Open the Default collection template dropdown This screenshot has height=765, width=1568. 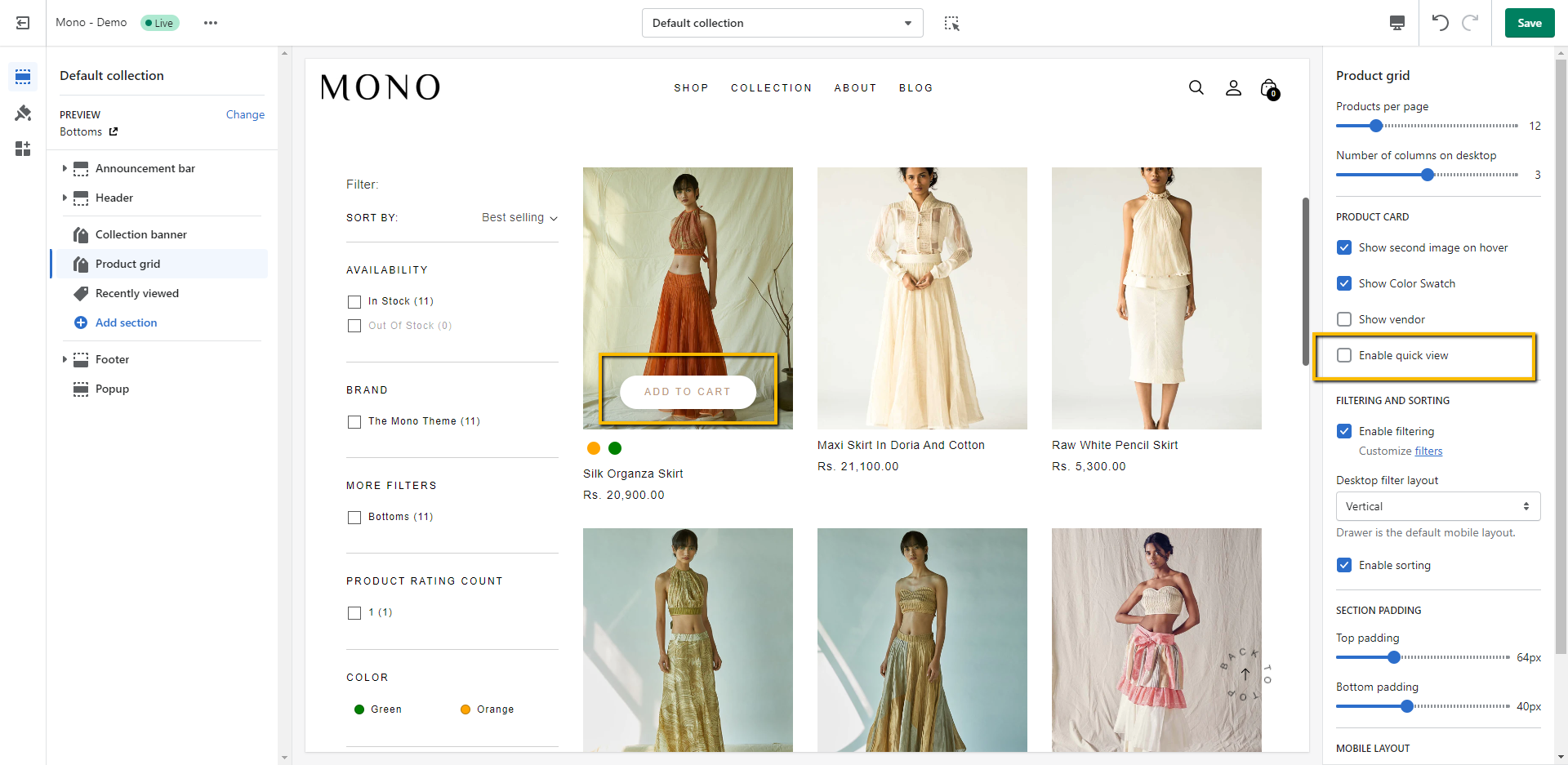click(x=782, y=23)
